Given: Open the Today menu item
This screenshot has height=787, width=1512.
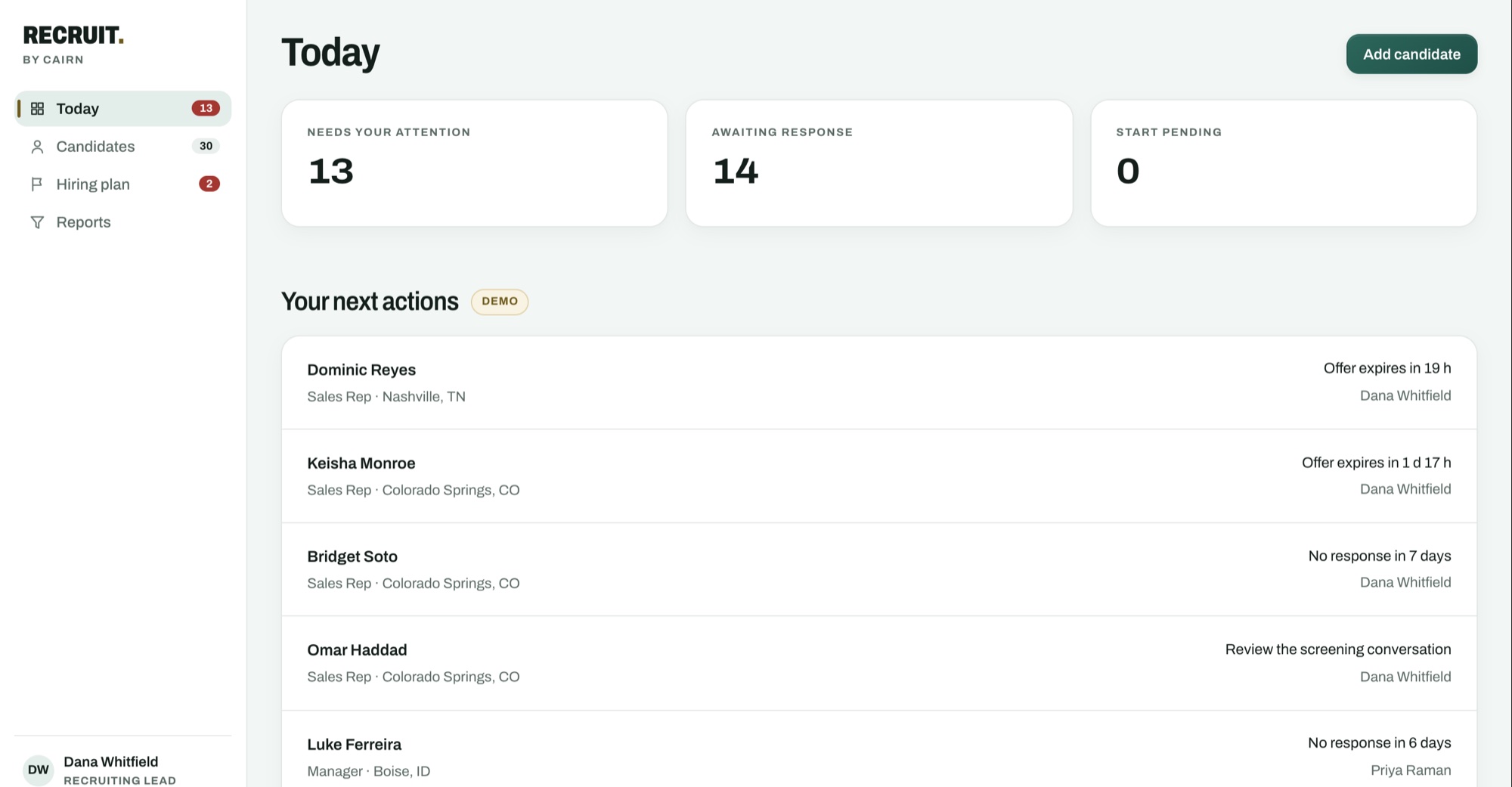Looking at the screenshot, I should [x=122, y=109].
